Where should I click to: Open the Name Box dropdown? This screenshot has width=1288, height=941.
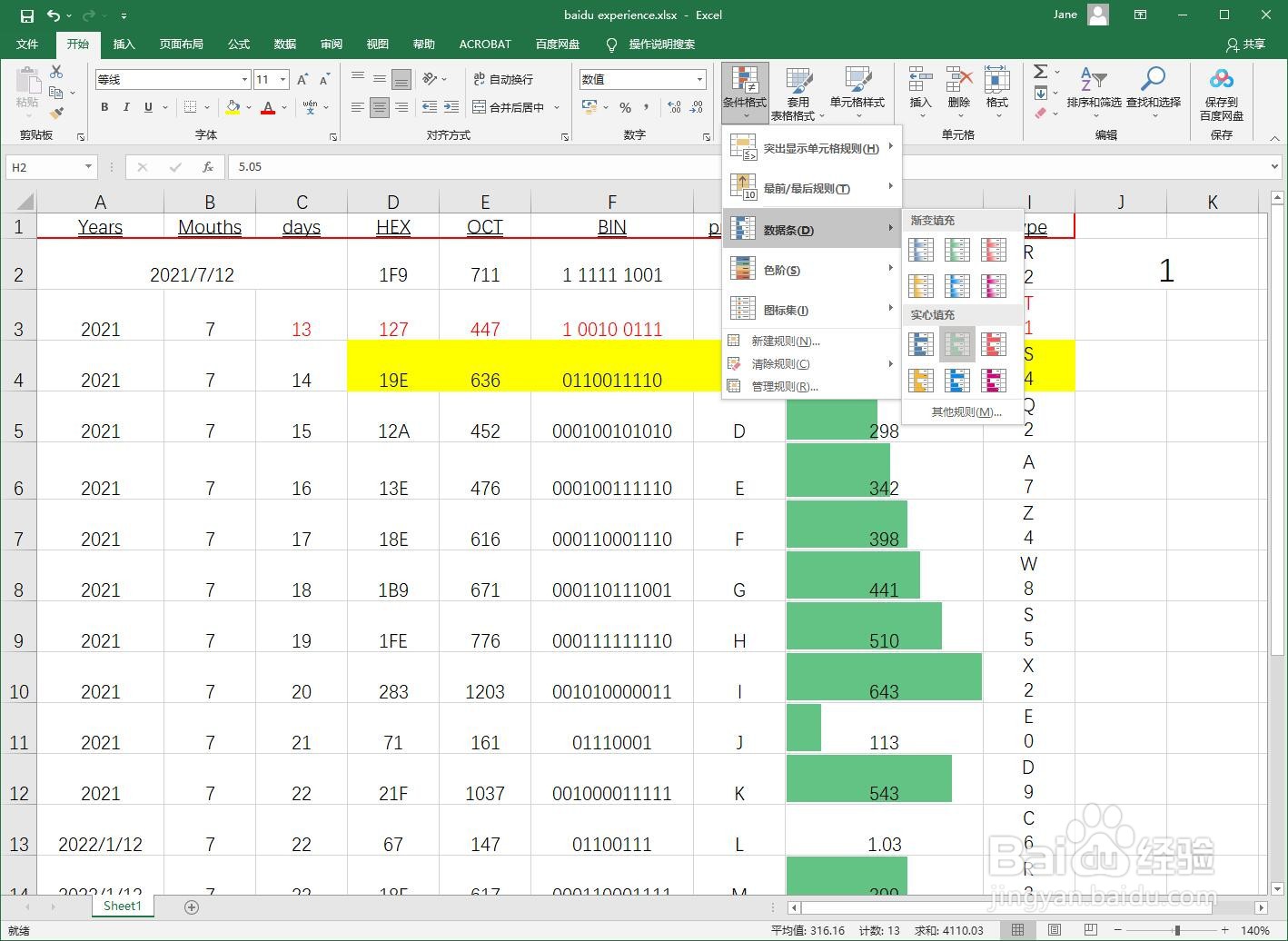point(88,167)
